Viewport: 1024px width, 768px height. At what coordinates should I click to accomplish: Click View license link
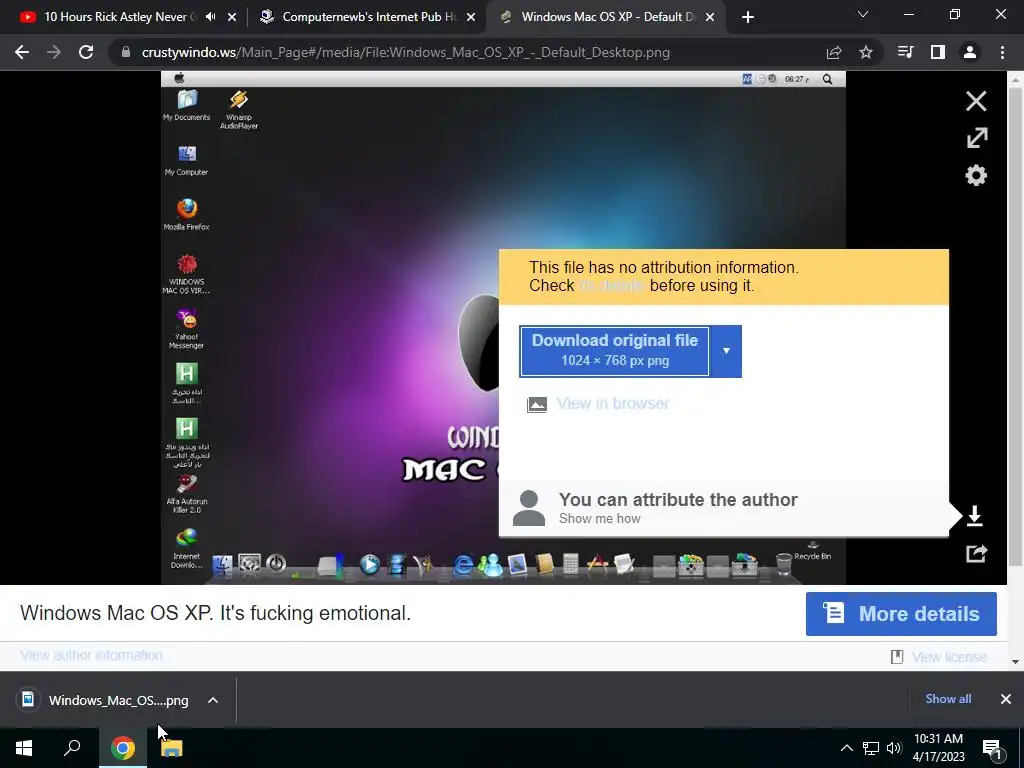point(948,657)
